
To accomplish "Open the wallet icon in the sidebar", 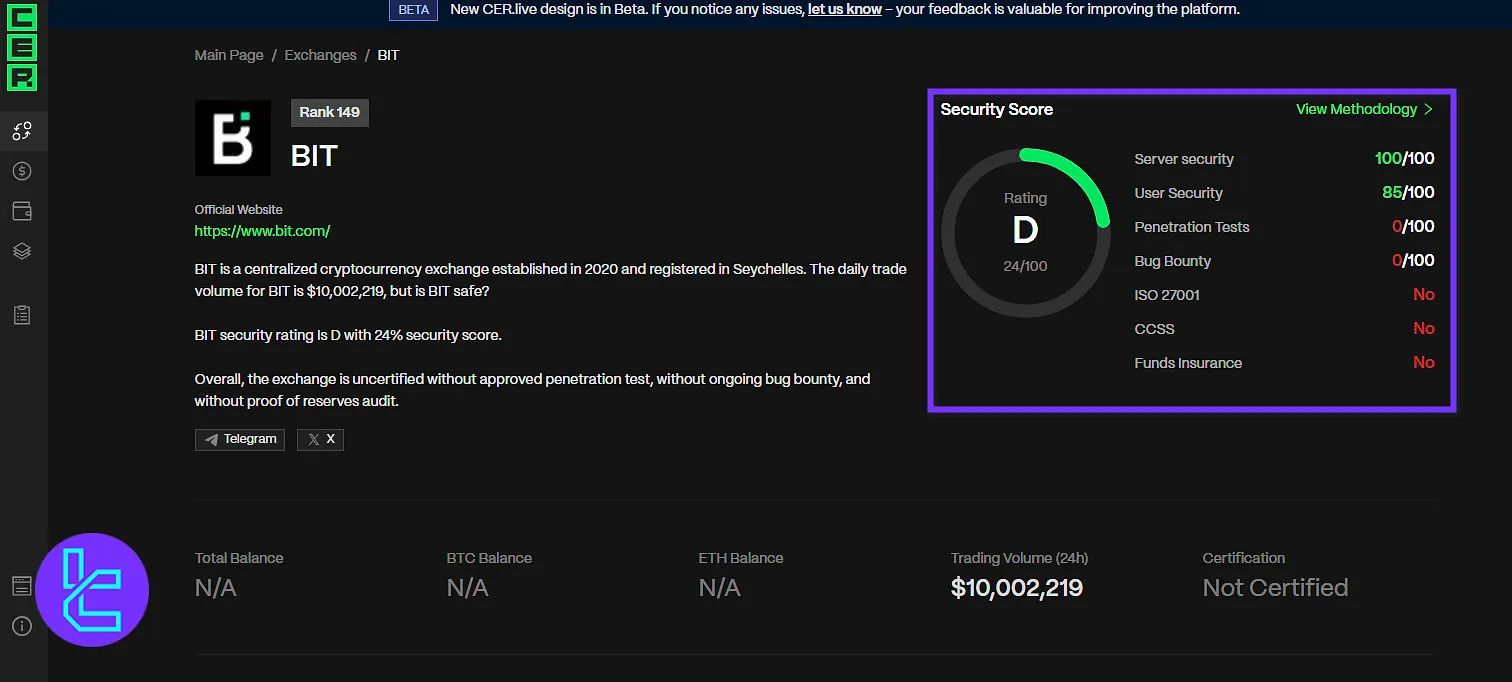I will 22,211.
